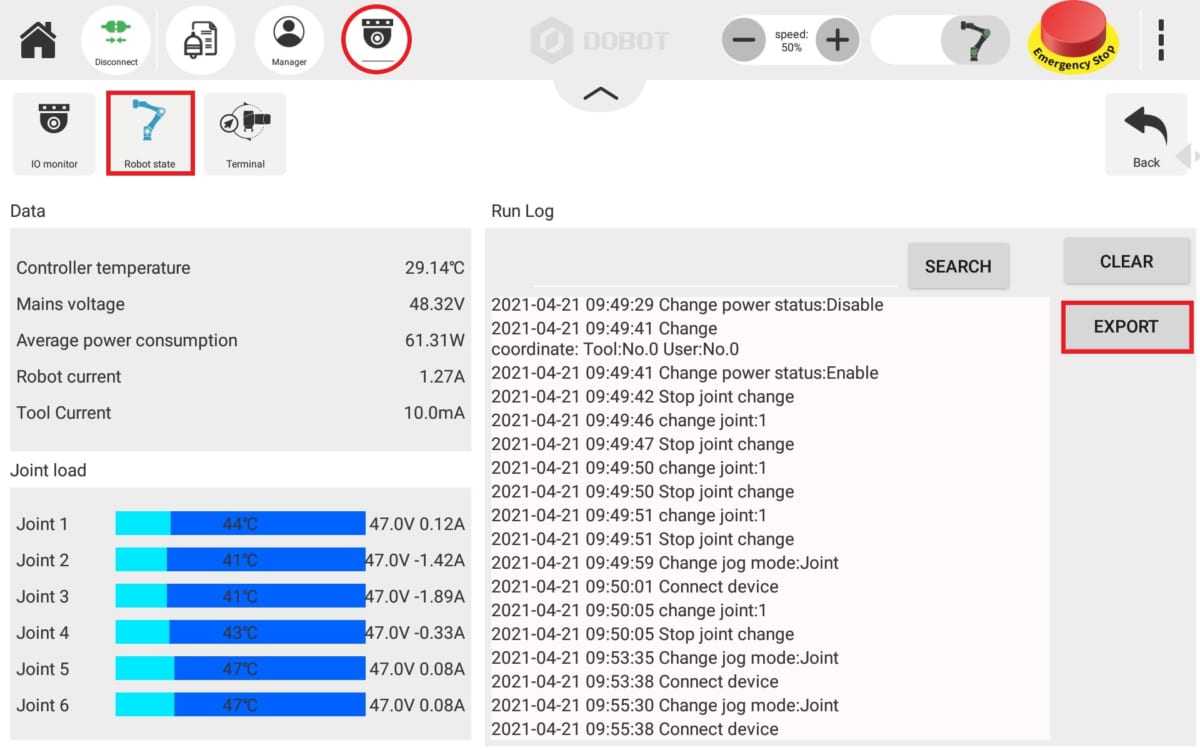This screenshot has width=1200, height=750.
Task: Click the SEARCH button in Run Log
Action: [x=957, y=266]
